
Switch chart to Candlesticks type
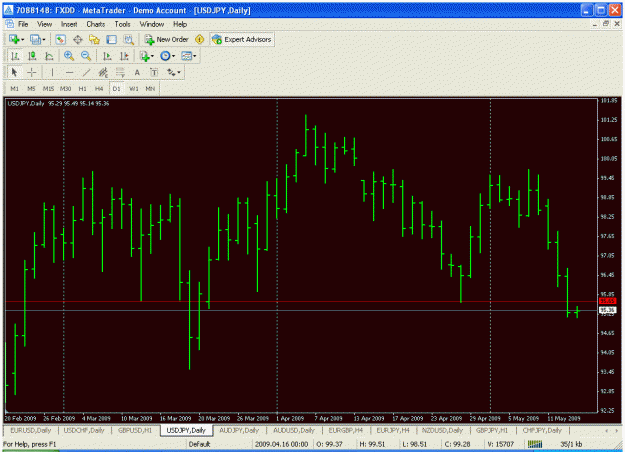tap(32, 56)
